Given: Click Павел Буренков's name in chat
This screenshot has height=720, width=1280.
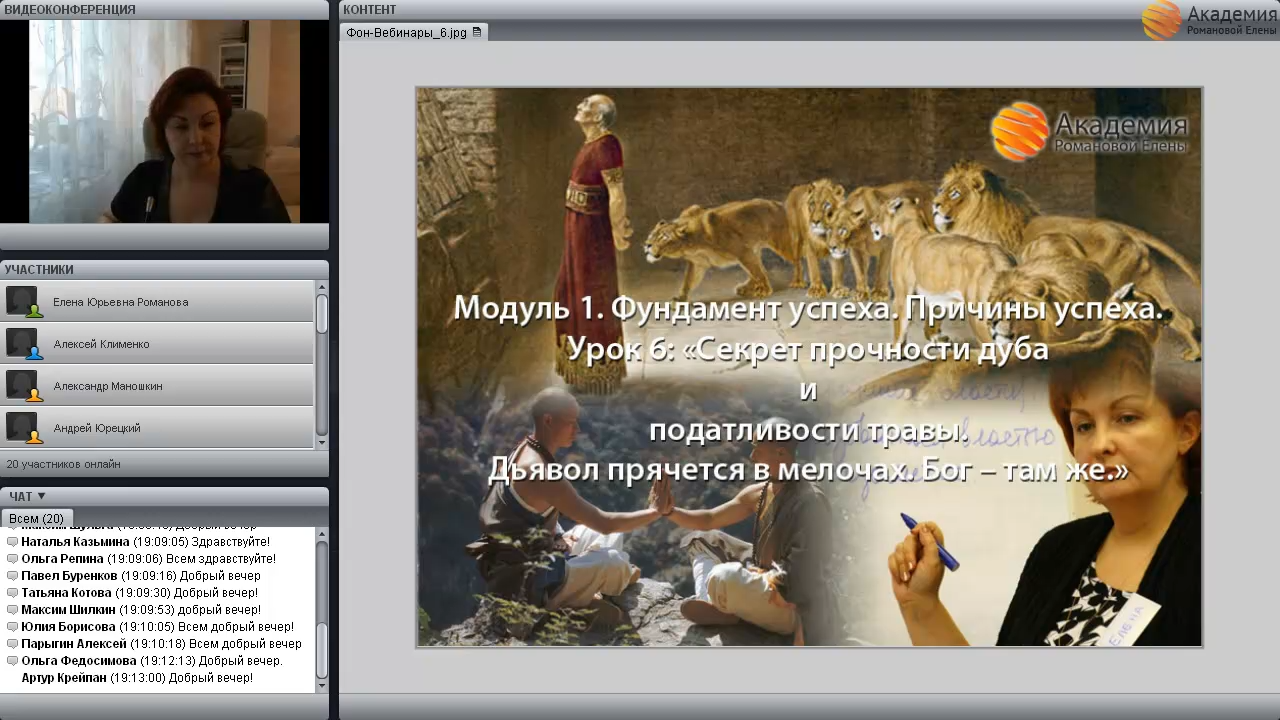Looking at the screenshot, I should click(x=70, y=576).
